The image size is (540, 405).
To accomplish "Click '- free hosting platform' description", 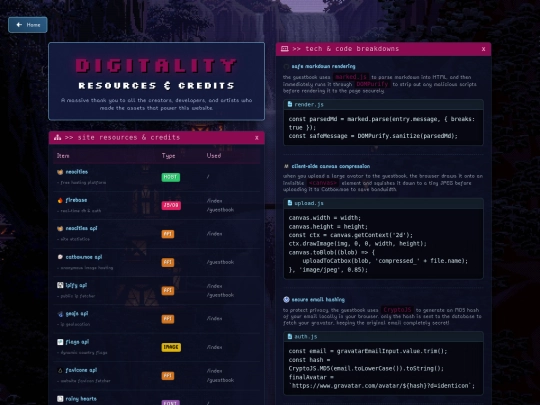I will click(81, 183).
